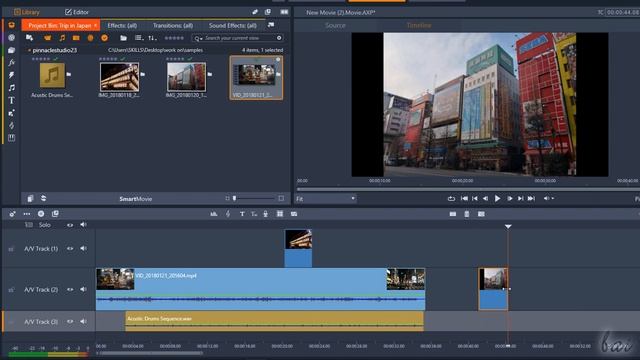The width and height of the screenshot is (640, 360).
Task: Select the Acustic Drums Sequence.wav timeline clip
Action: (x=275, y=321)
